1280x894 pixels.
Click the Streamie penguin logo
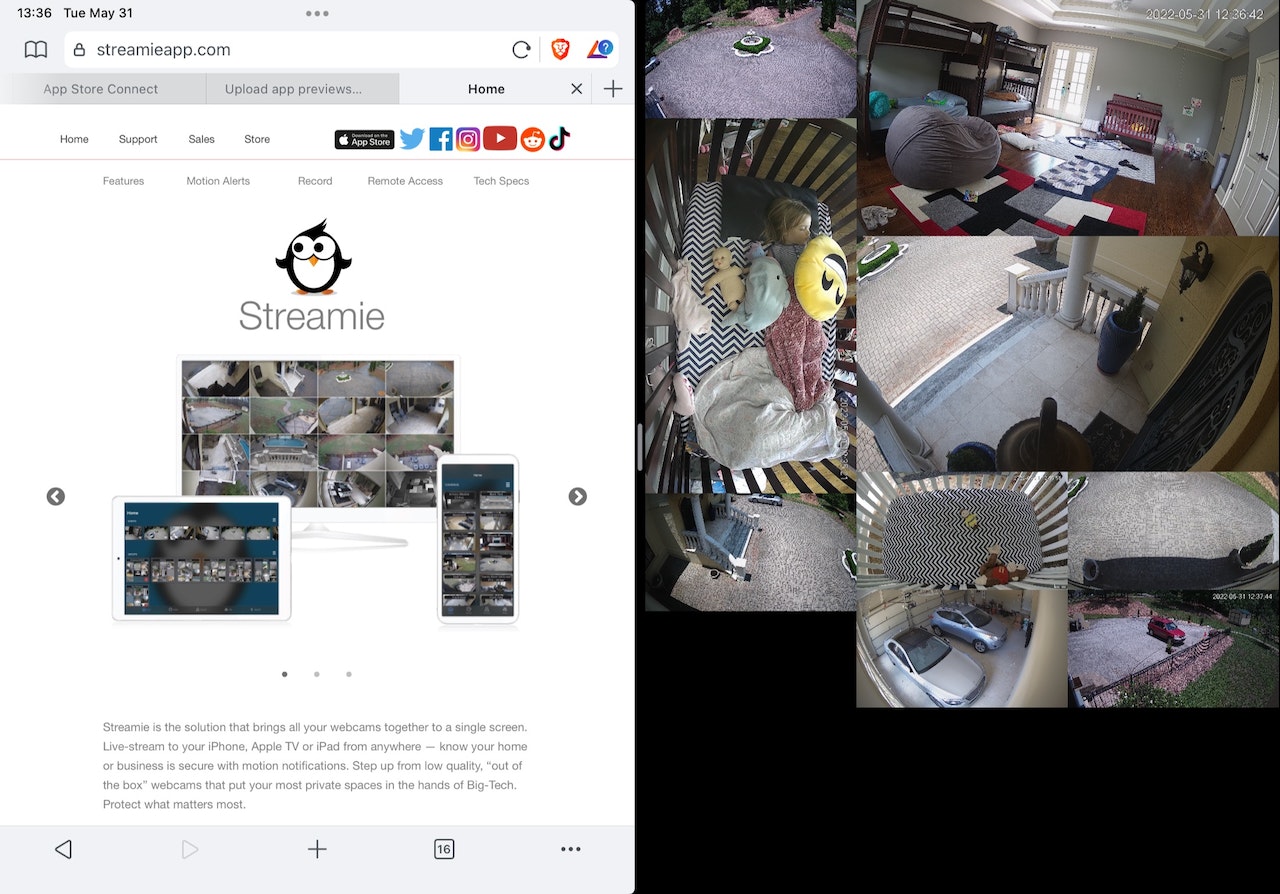point(313,257)
